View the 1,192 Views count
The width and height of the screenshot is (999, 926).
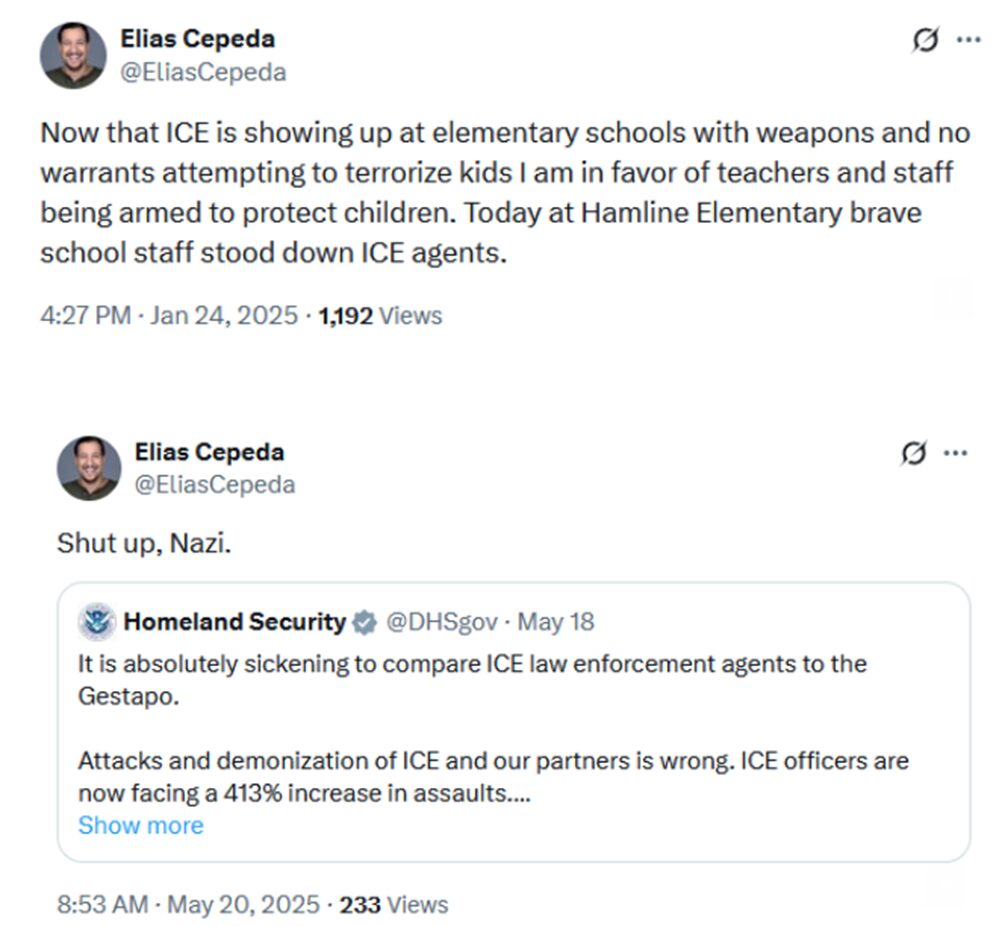[x=380, y=316]
